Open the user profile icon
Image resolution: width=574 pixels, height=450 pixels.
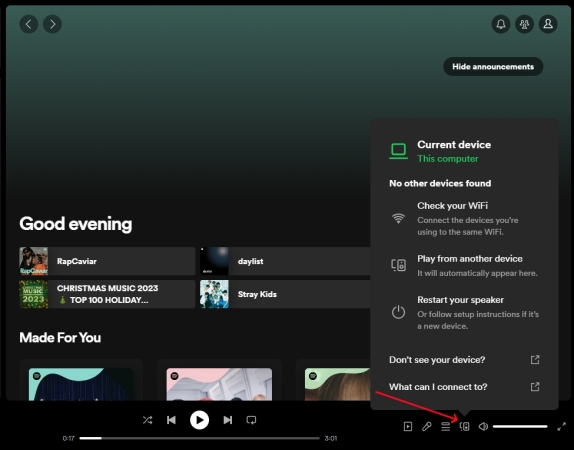(x=548, y=24)
